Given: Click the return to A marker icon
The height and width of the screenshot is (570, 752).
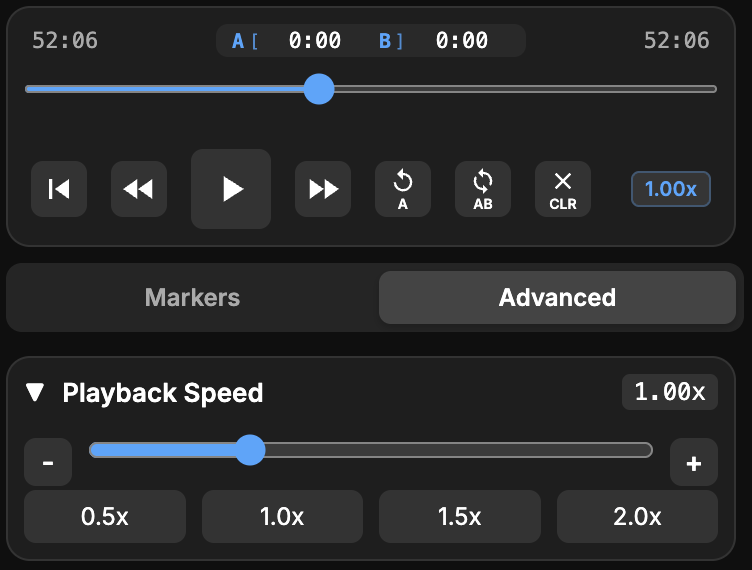Looking at the screenshot, I should coord(403,189).
